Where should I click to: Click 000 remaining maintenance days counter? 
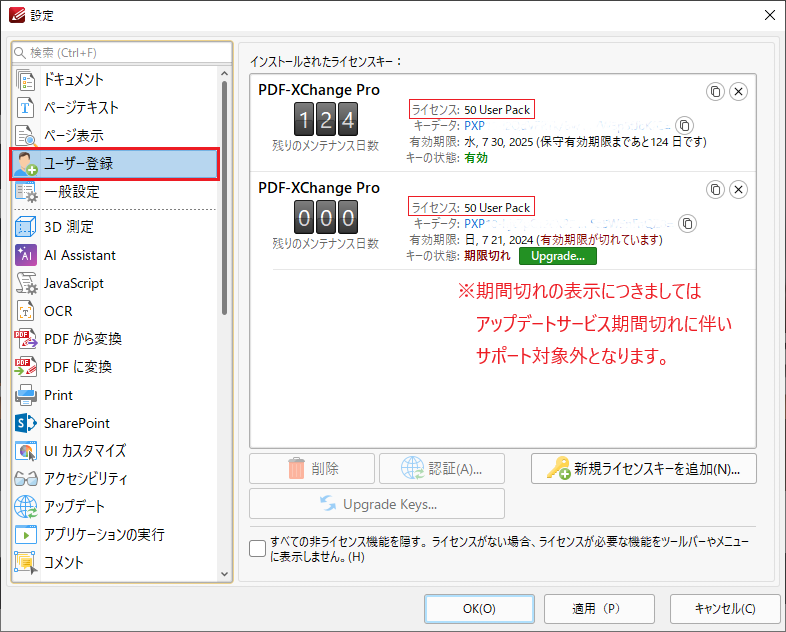coord(326,218)
